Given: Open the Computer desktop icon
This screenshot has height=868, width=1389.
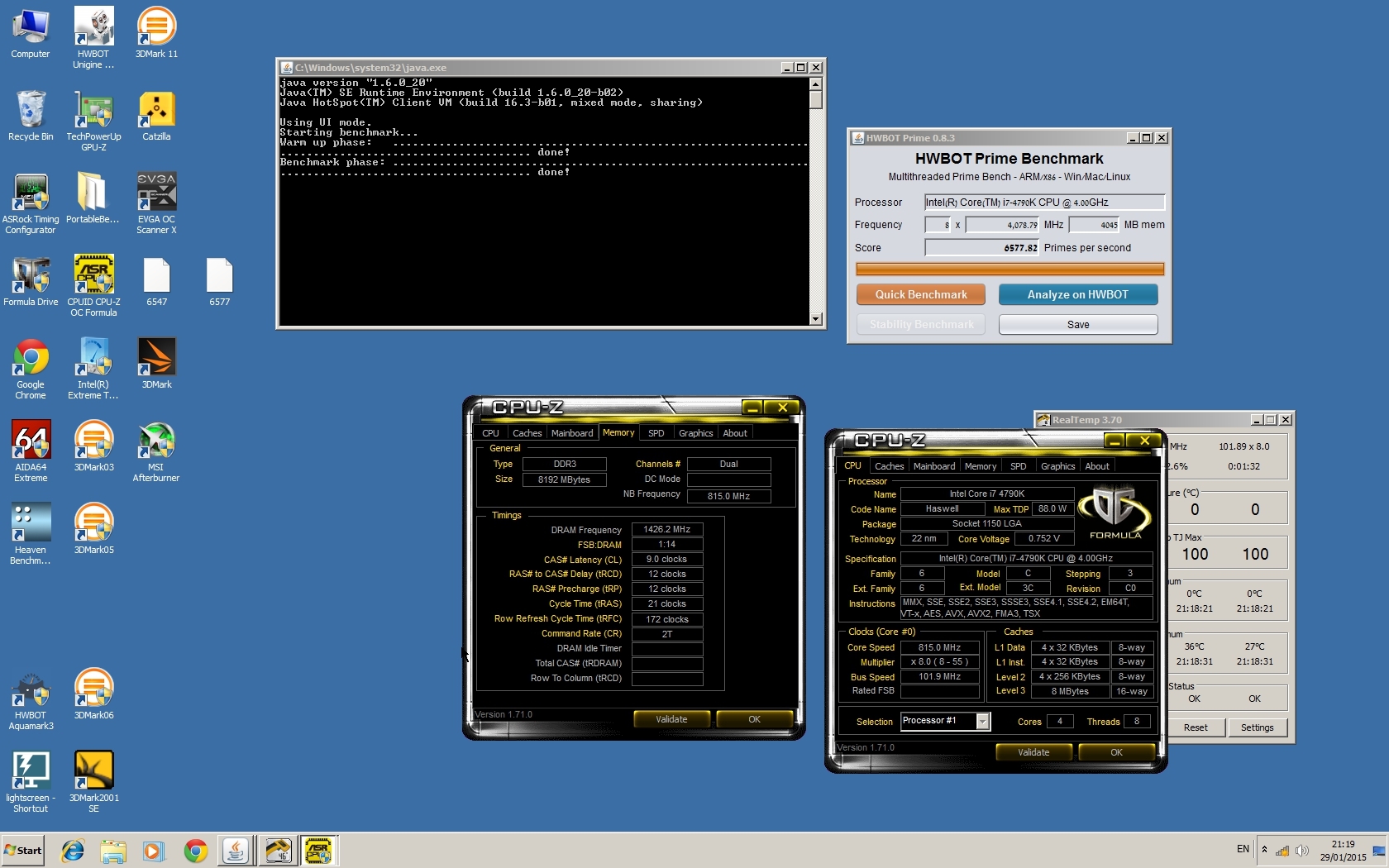Looking at the screenshot, I should (31, 34).
